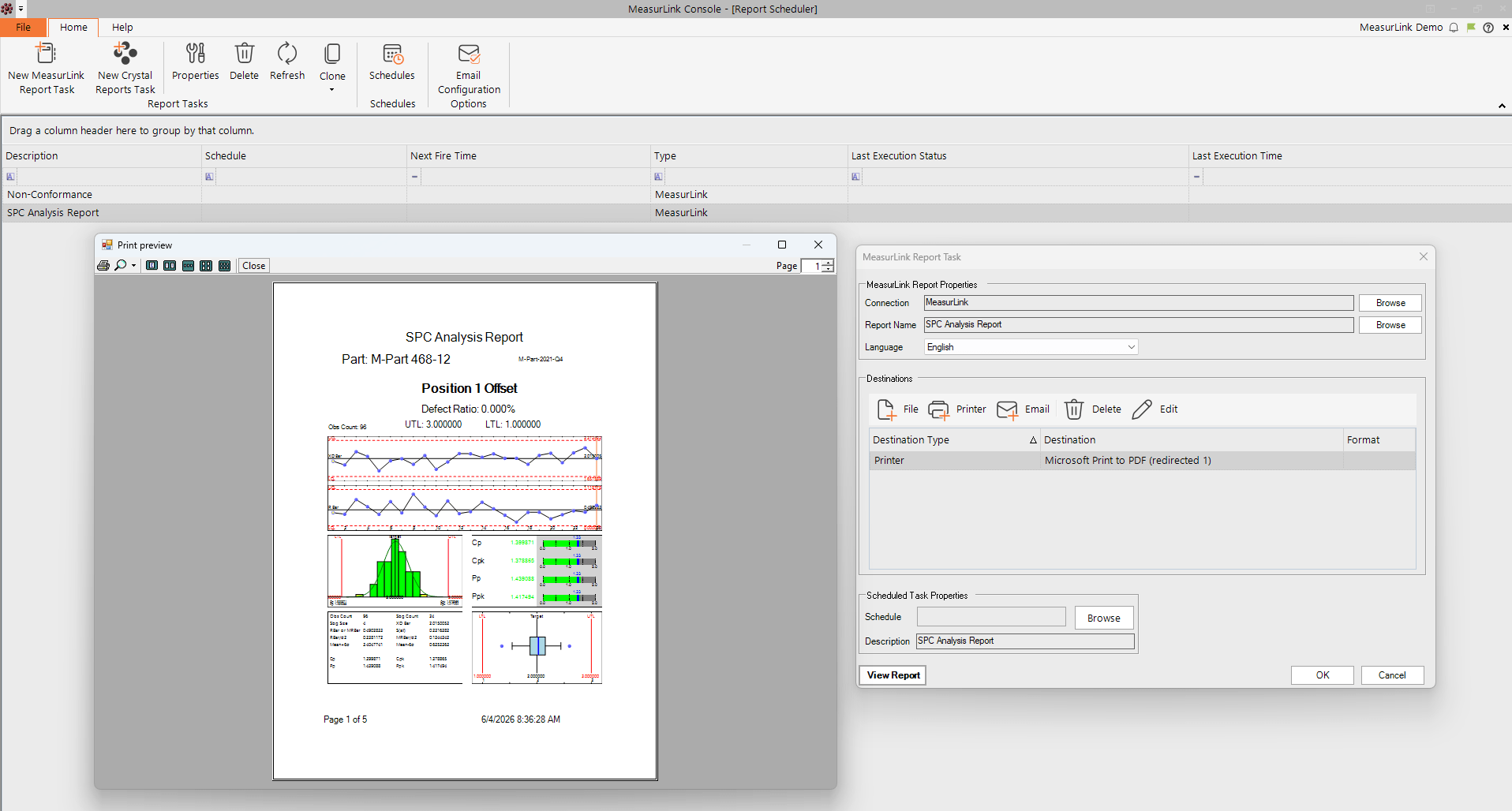Click the print icon in Print preview
Viewport: 1512px width, 811px height.
103,266
